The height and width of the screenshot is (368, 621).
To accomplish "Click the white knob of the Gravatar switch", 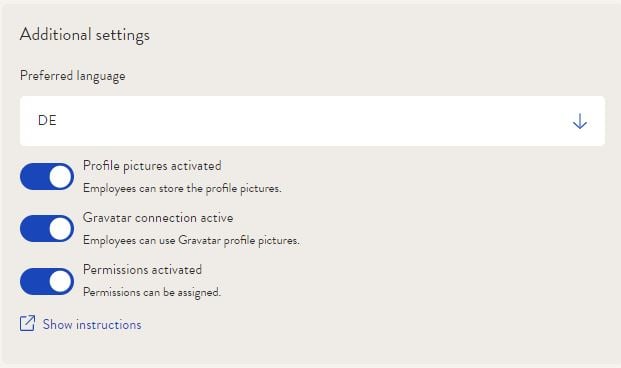I will click(61, 229).
